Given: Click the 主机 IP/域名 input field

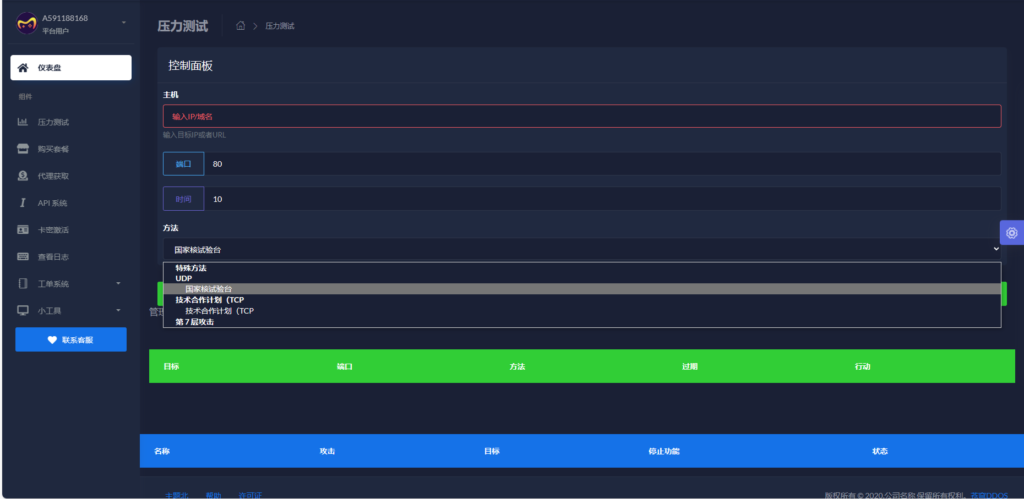Looking at the screenshot, I should point(581,116).
